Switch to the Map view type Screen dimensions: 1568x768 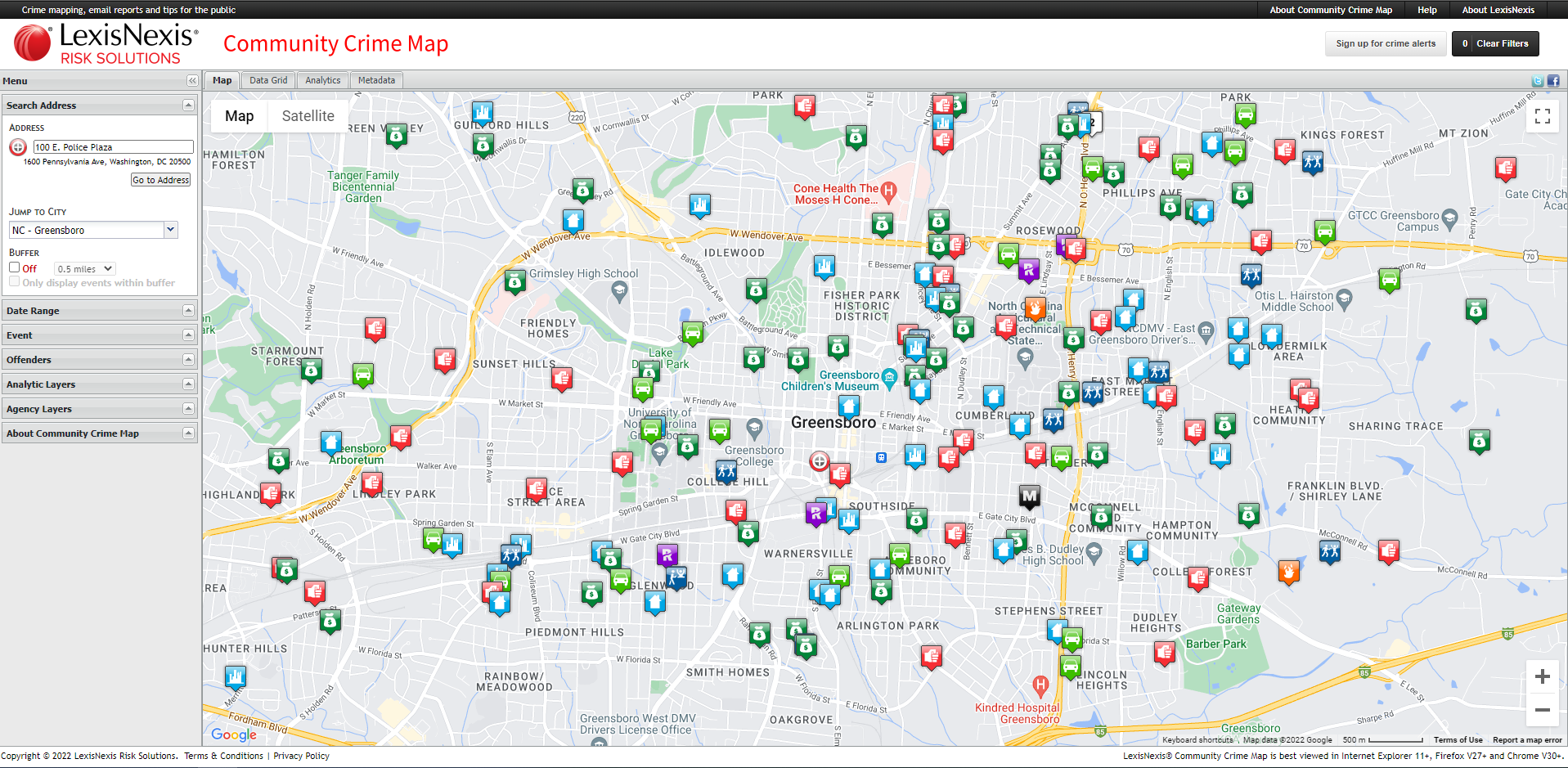tap(240, 116)
